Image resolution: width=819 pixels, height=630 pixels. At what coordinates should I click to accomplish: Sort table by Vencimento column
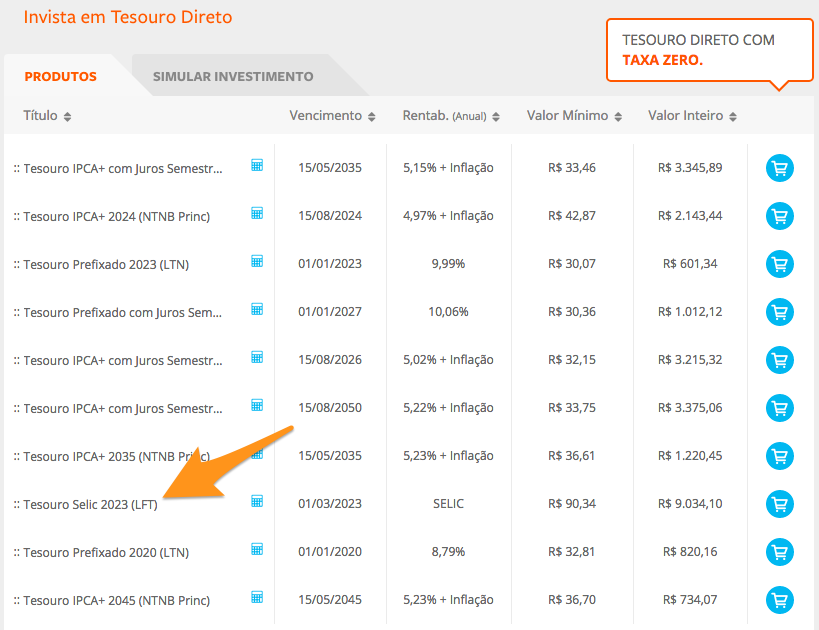(x=332, y=116)
